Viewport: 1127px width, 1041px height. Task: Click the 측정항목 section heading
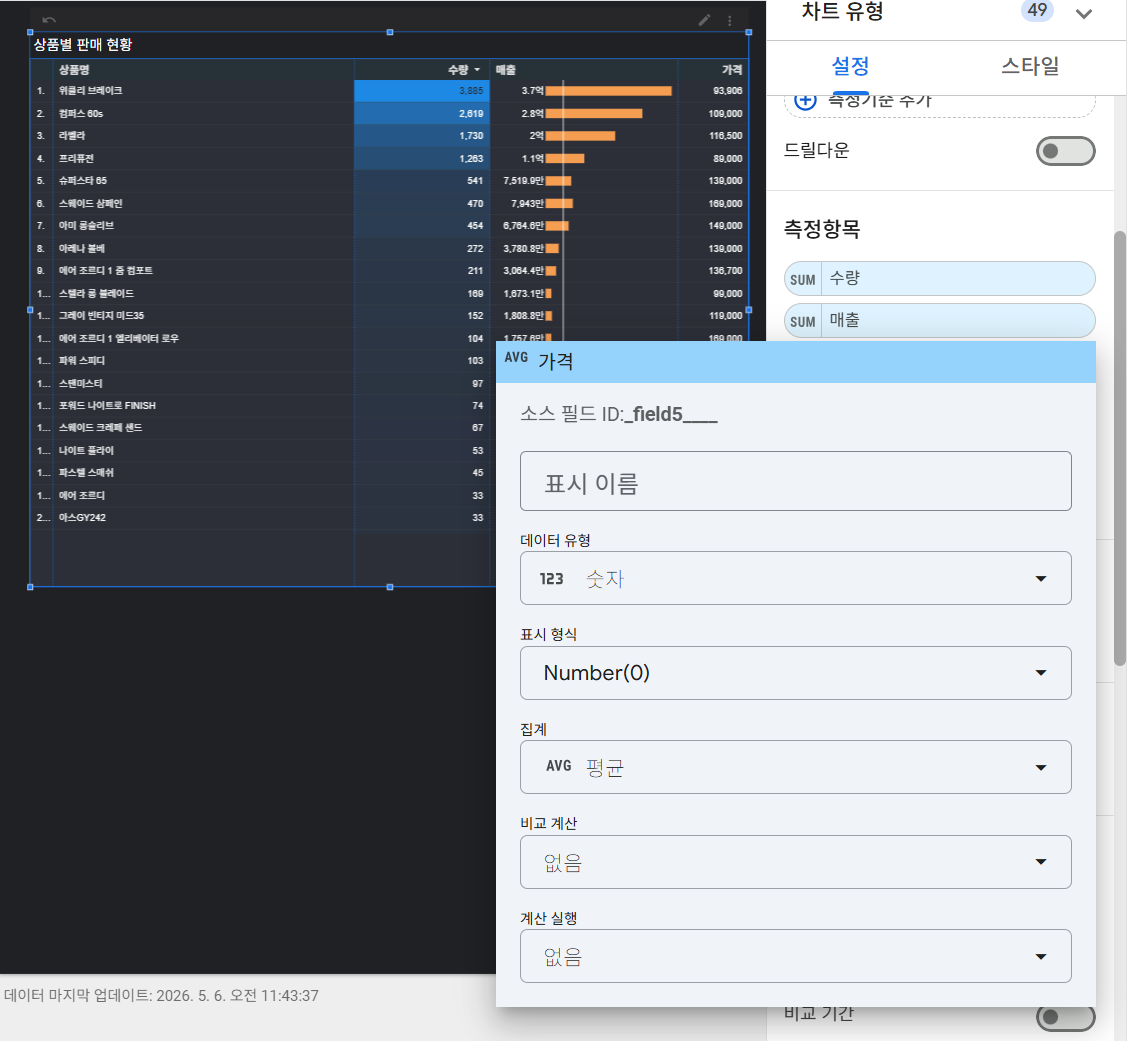click(x=822, y=229)
